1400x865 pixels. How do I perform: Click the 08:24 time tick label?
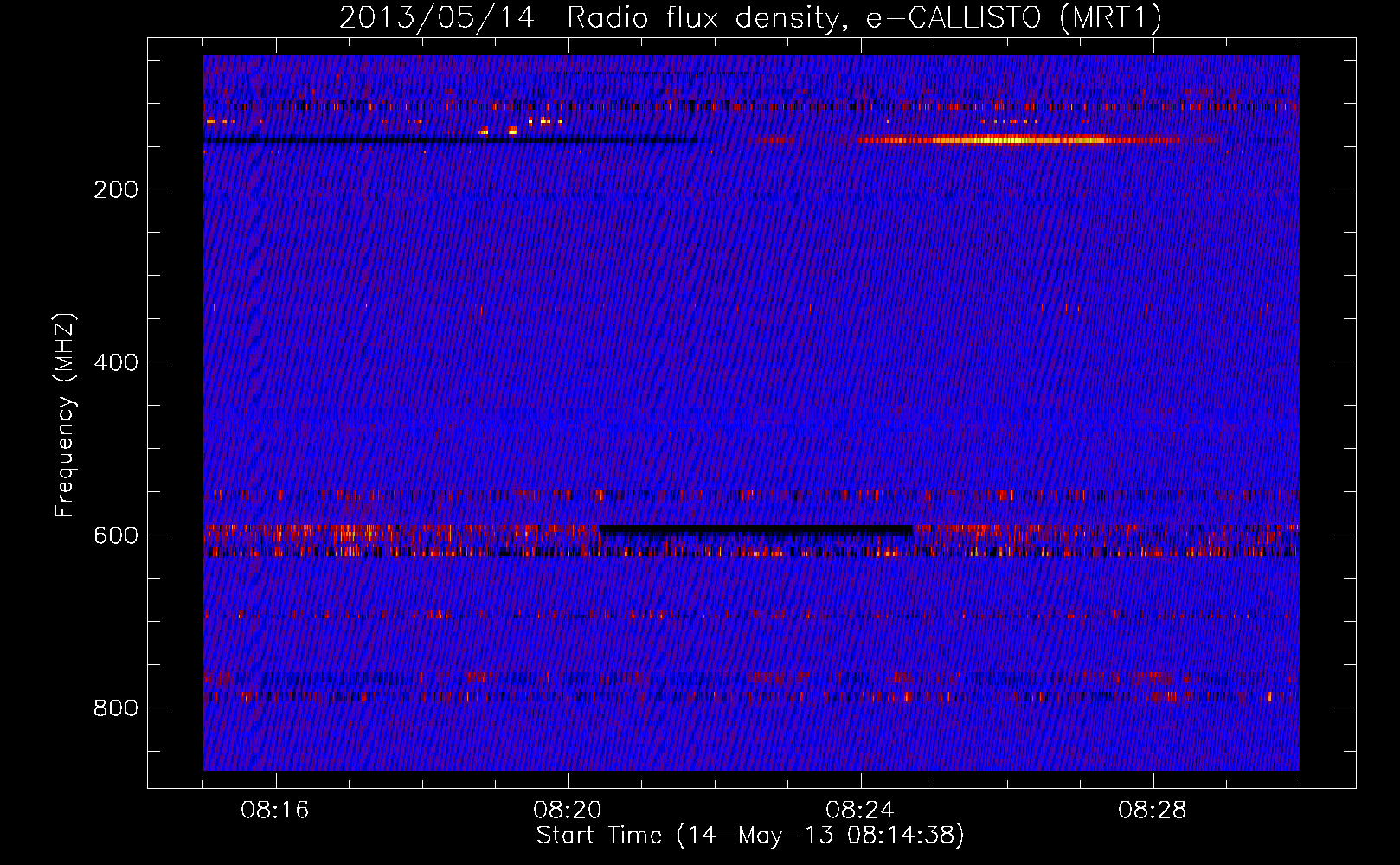pyautogui.click(x=860, y=811)
